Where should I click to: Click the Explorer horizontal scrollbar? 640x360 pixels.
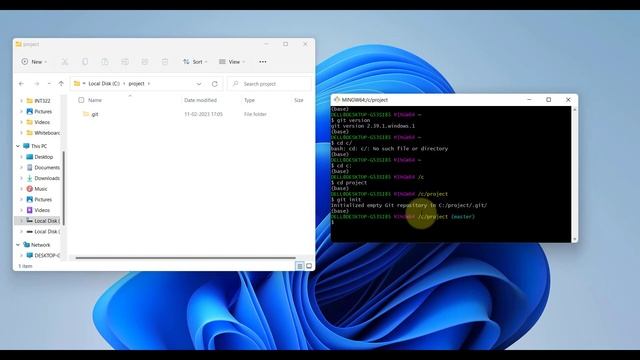tap(185, 258)
